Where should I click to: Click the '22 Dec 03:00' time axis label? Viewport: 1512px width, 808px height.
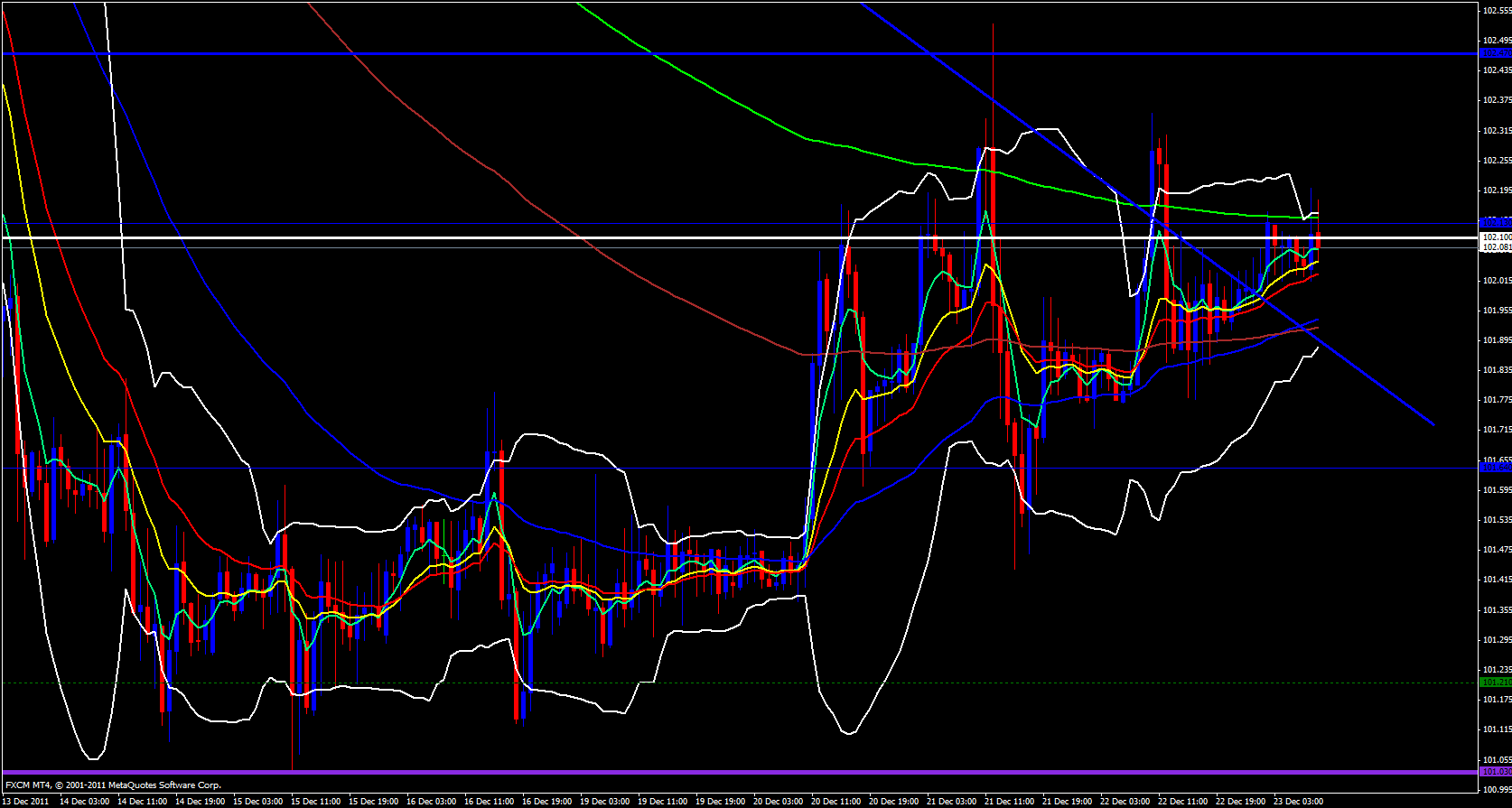click(x=1125, y=802)
